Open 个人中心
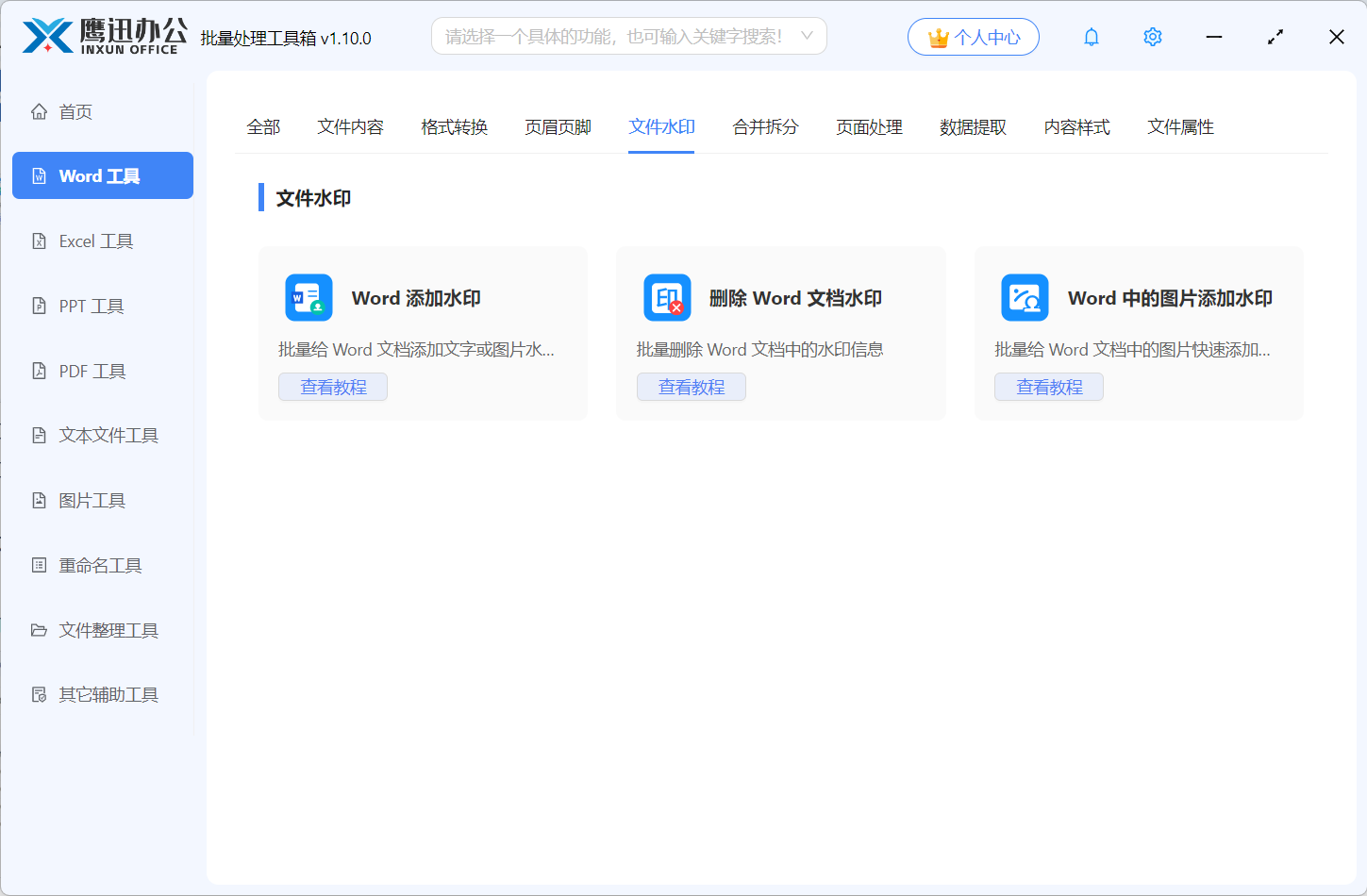 973,36
